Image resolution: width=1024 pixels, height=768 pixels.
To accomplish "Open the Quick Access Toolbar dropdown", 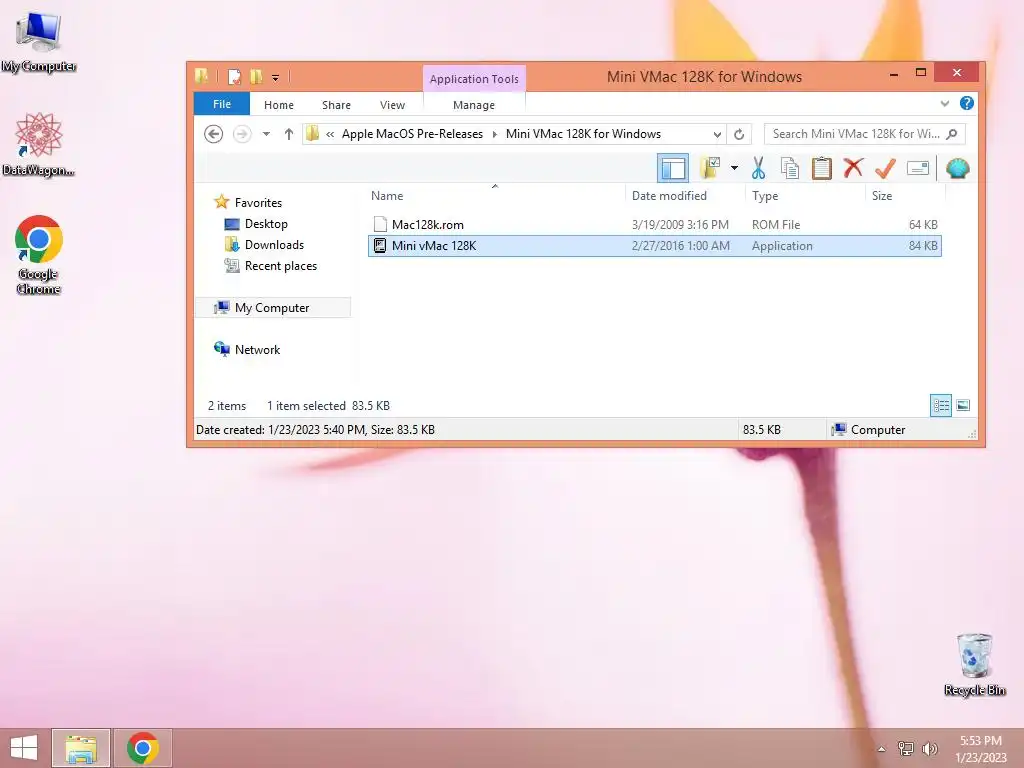I will [276, 78].
